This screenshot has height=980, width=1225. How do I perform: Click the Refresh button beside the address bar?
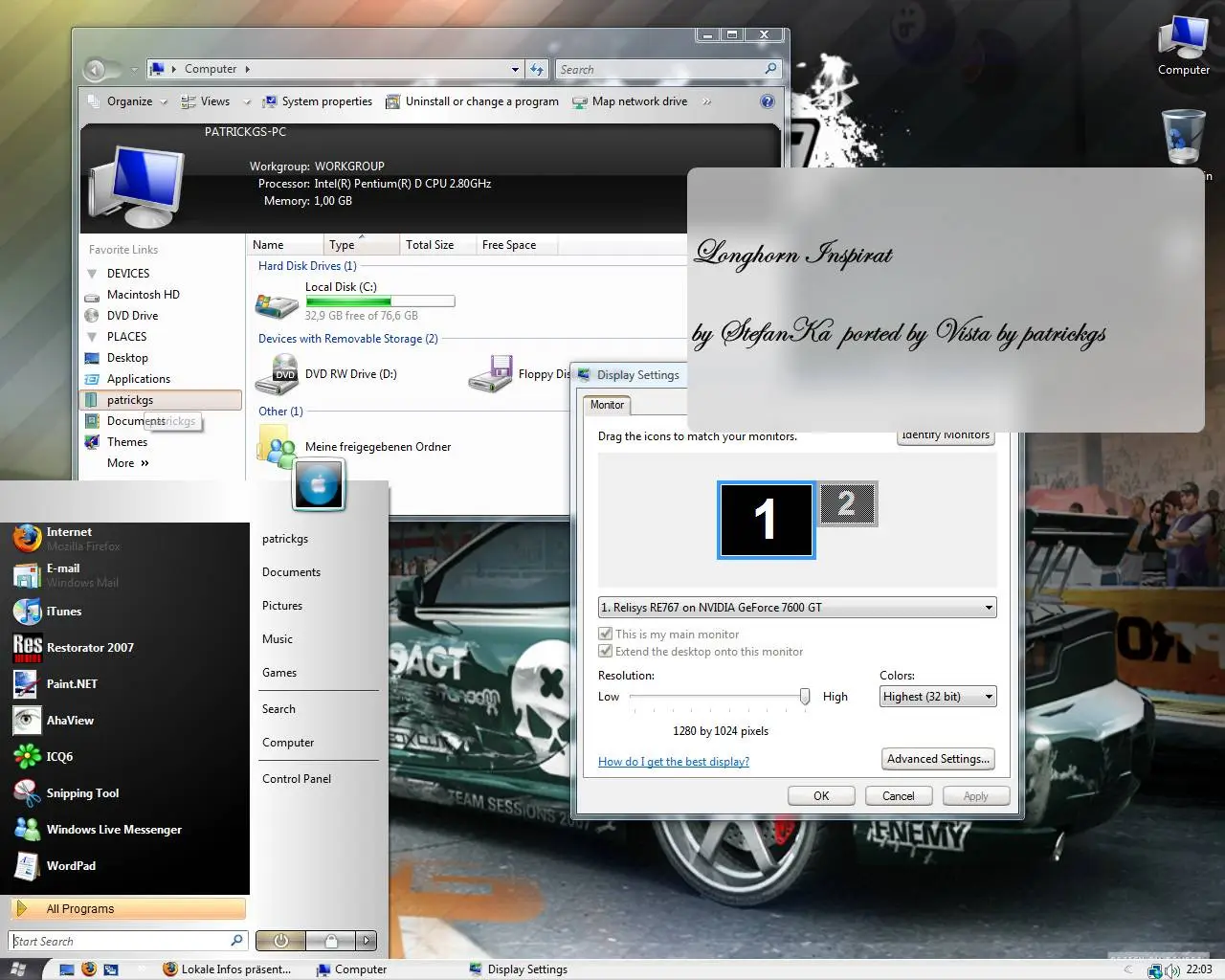point(537,69)
